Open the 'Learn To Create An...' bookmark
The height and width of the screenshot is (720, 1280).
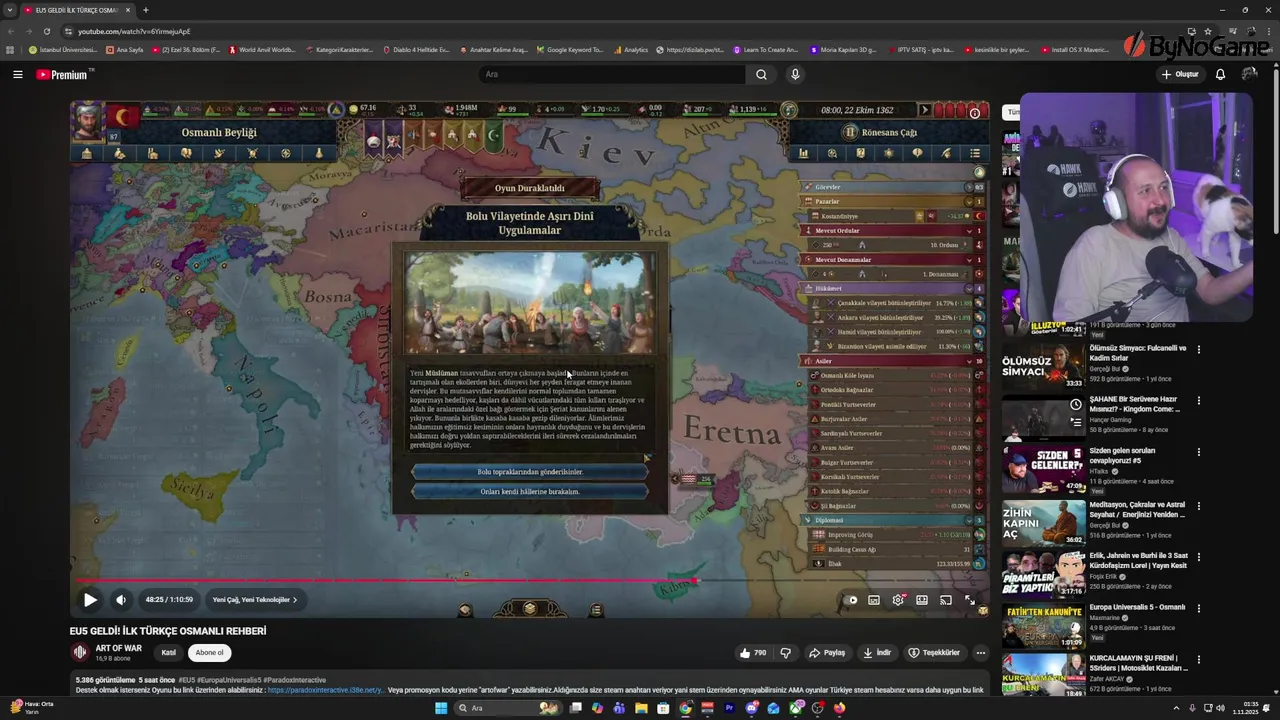coord(766,49)
